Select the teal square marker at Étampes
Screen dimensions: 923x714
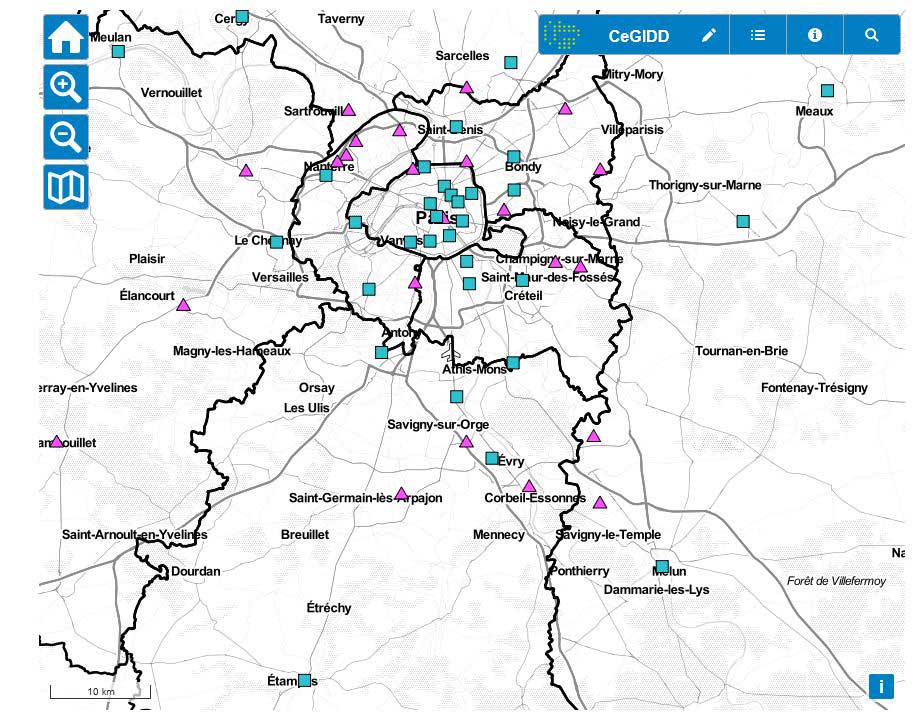(304, 680)
